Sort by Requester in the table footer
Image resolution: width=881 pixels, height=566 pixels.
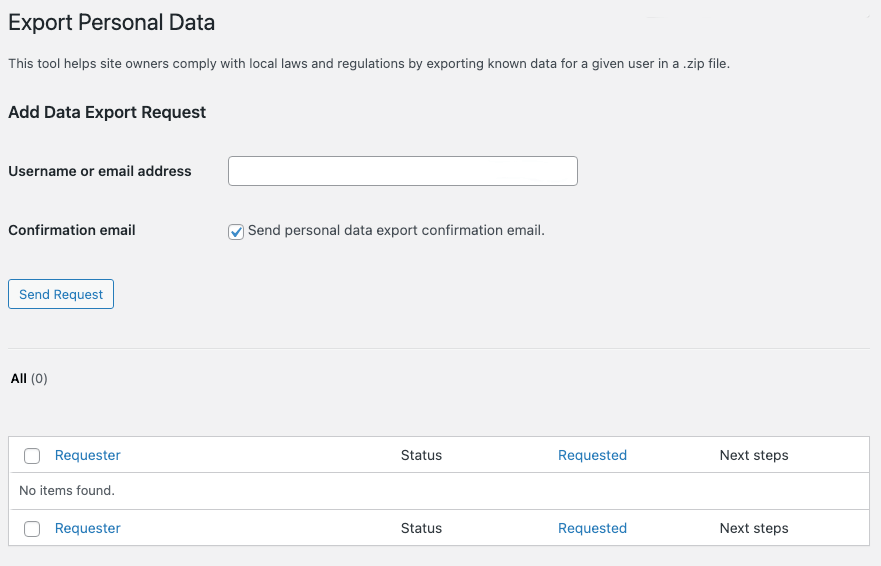[x=88, y=528]
